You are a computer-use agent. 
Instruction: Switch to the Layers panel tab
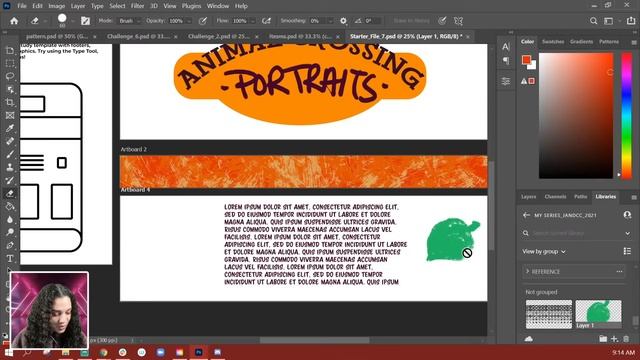528,197
